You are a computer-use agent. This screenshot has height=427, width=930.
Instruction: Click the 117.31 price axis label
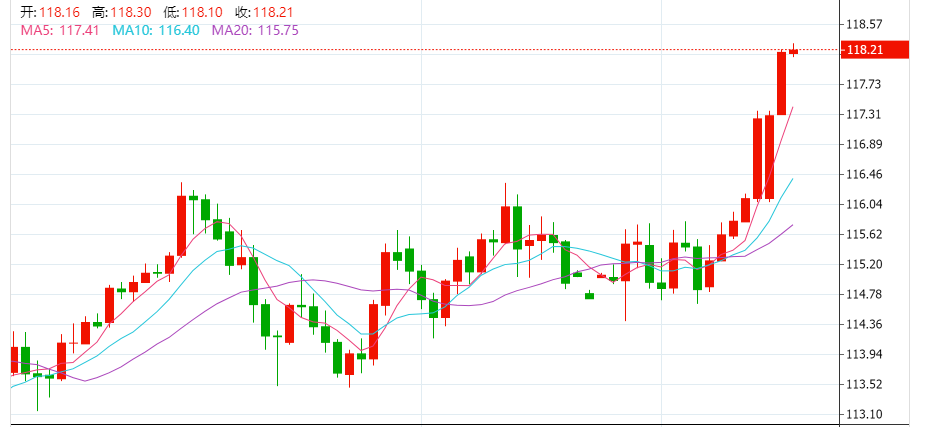tap(865, 114)
